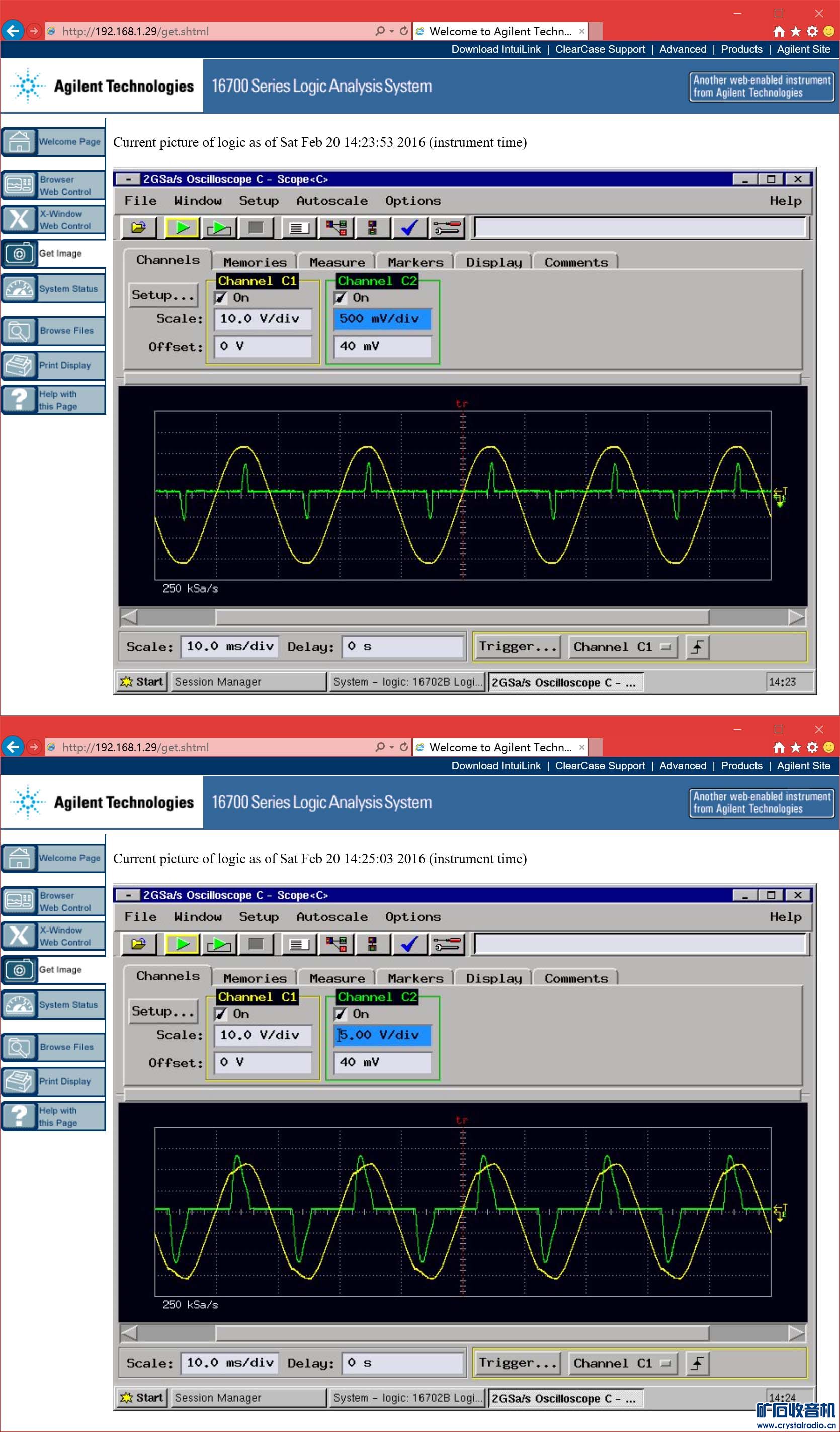Open the lower scope window's system menu button
840x1432 pixels.
(128, 895)
